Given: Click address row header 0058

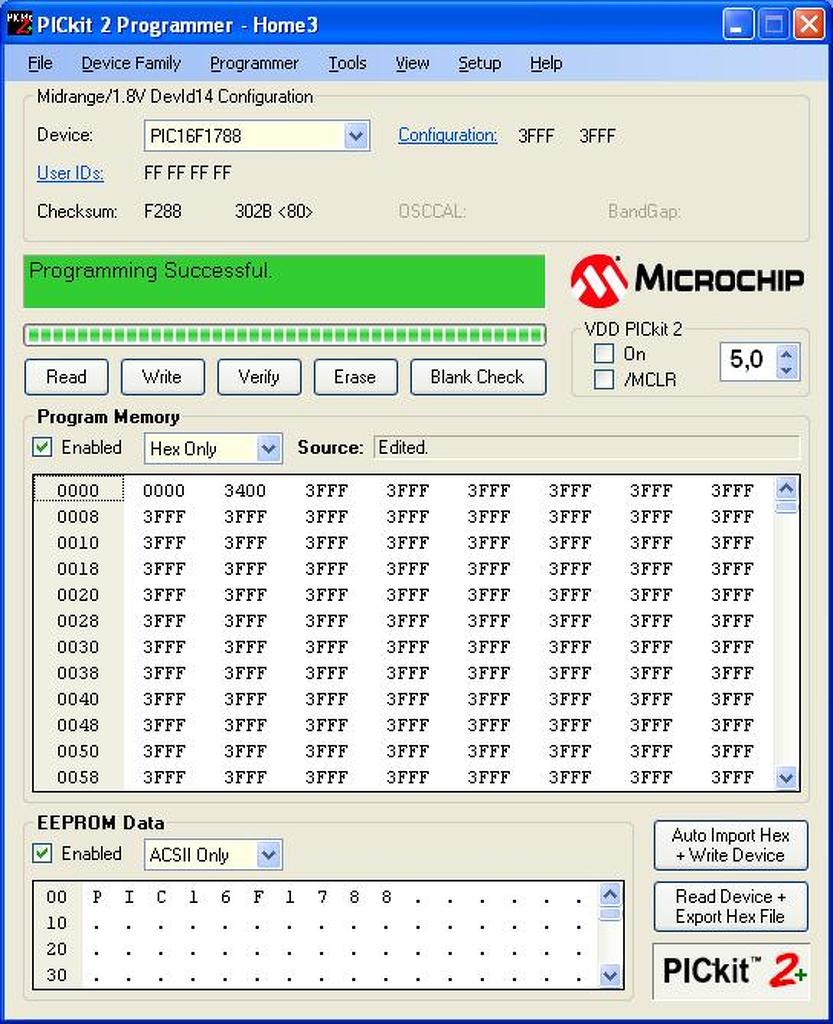Looking at the screenshot, I should pos(78,777).
